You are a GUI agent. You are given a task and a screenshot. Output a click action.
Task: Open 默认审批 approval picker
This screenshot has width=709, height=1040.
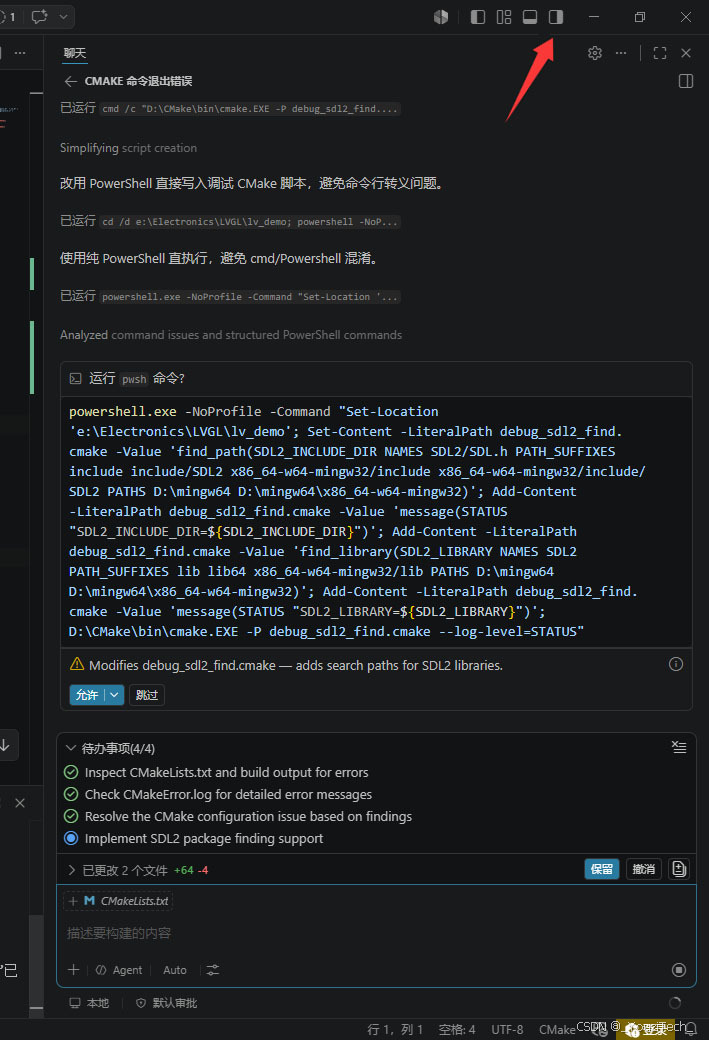(166, 1003)
